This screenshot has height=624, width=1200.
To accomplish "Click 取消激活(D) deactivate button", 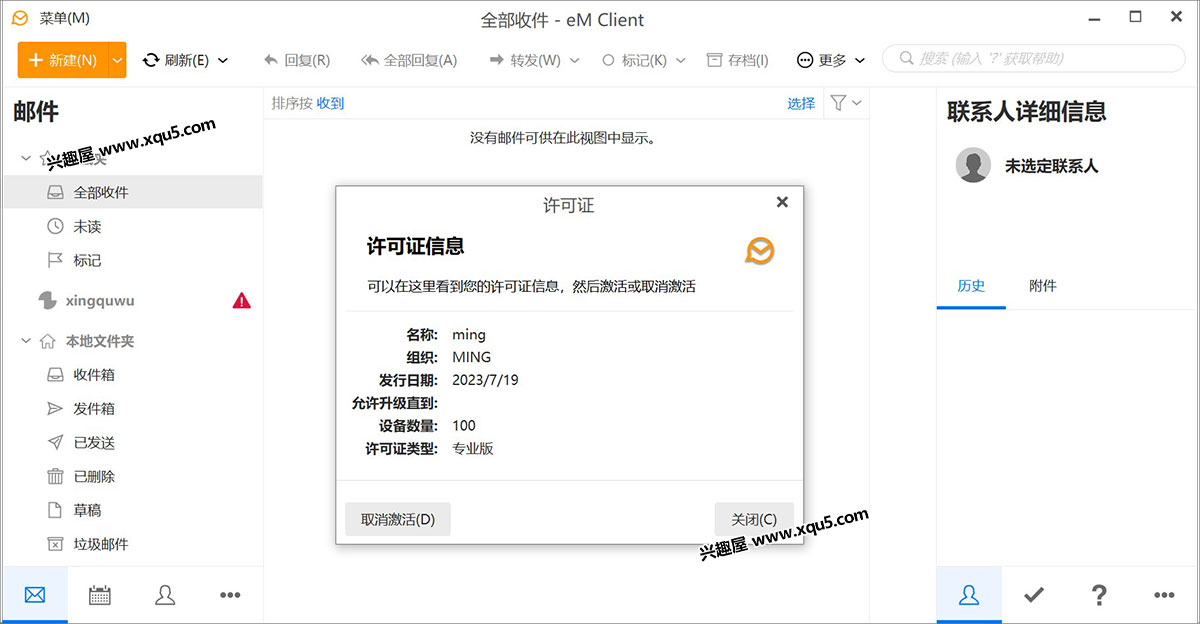I will click(398, 519).
